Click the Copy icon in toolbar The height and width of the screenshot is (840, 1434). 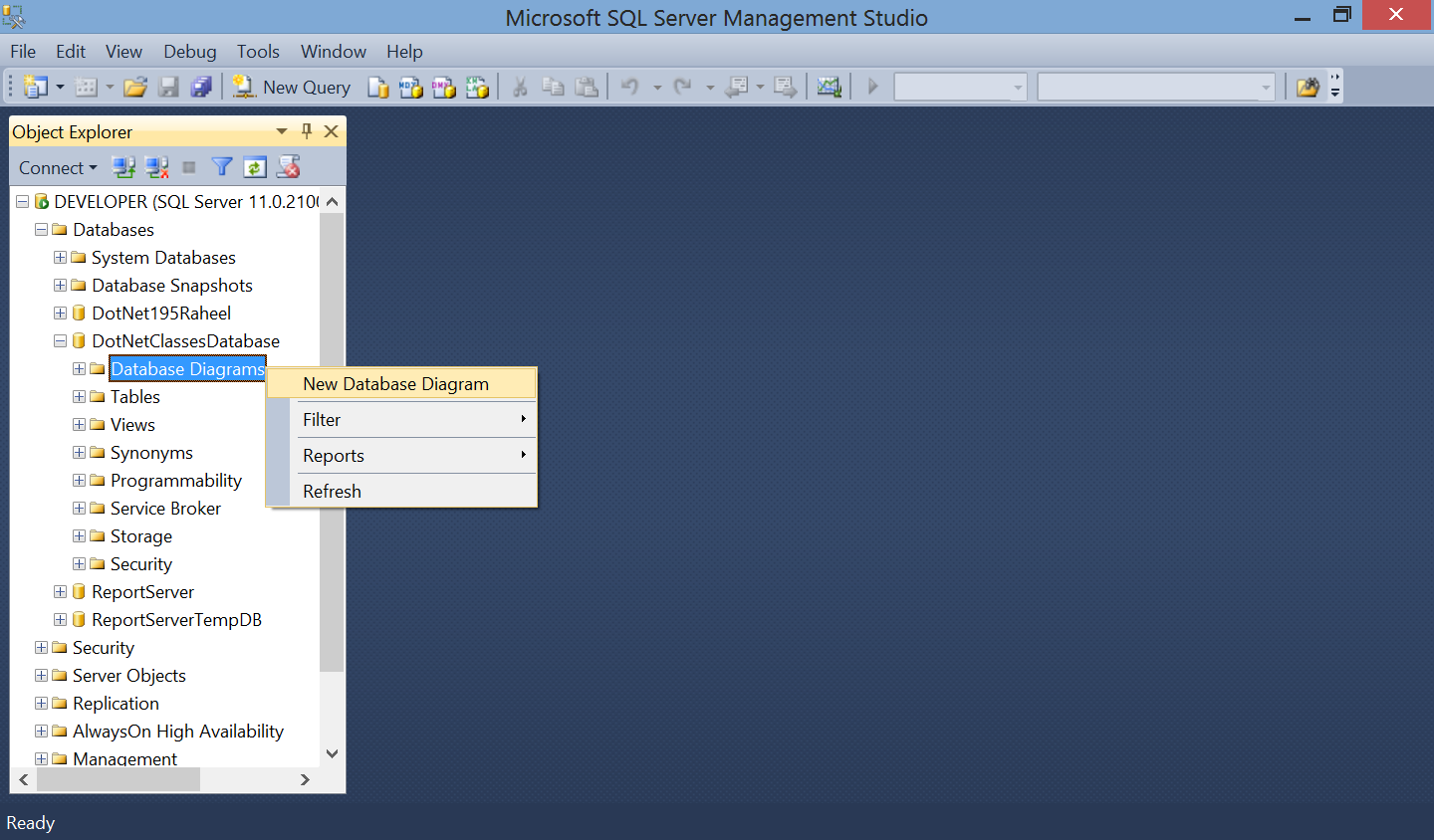point(553,88)
